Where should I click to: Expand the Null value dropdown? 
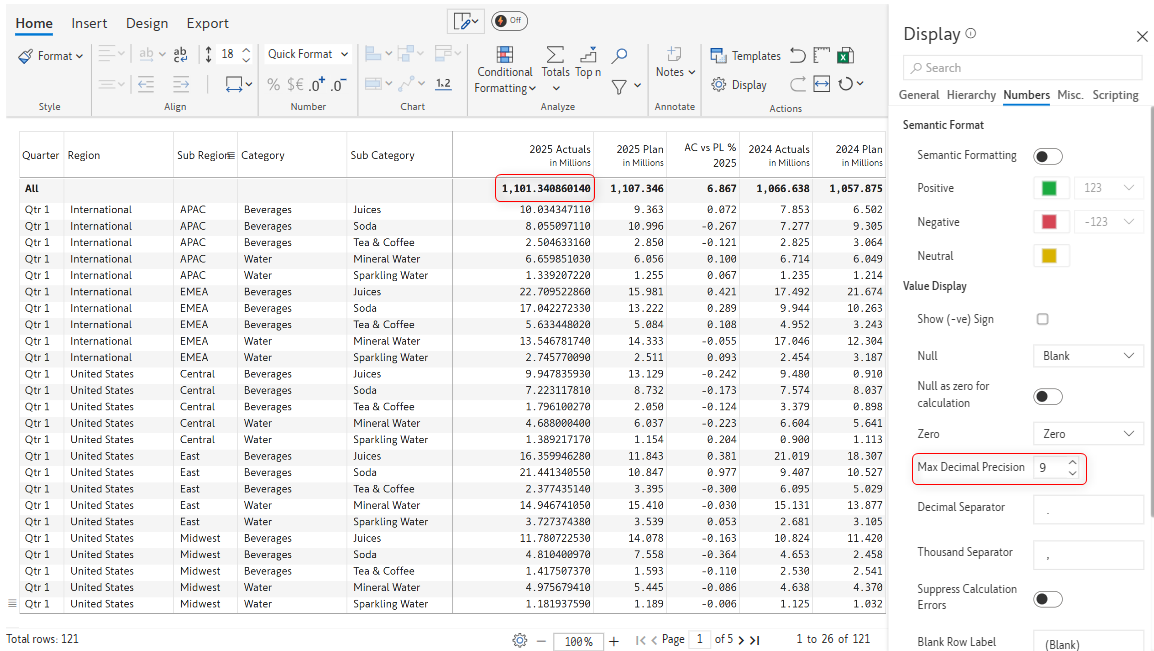click(x=1087, y=356)
